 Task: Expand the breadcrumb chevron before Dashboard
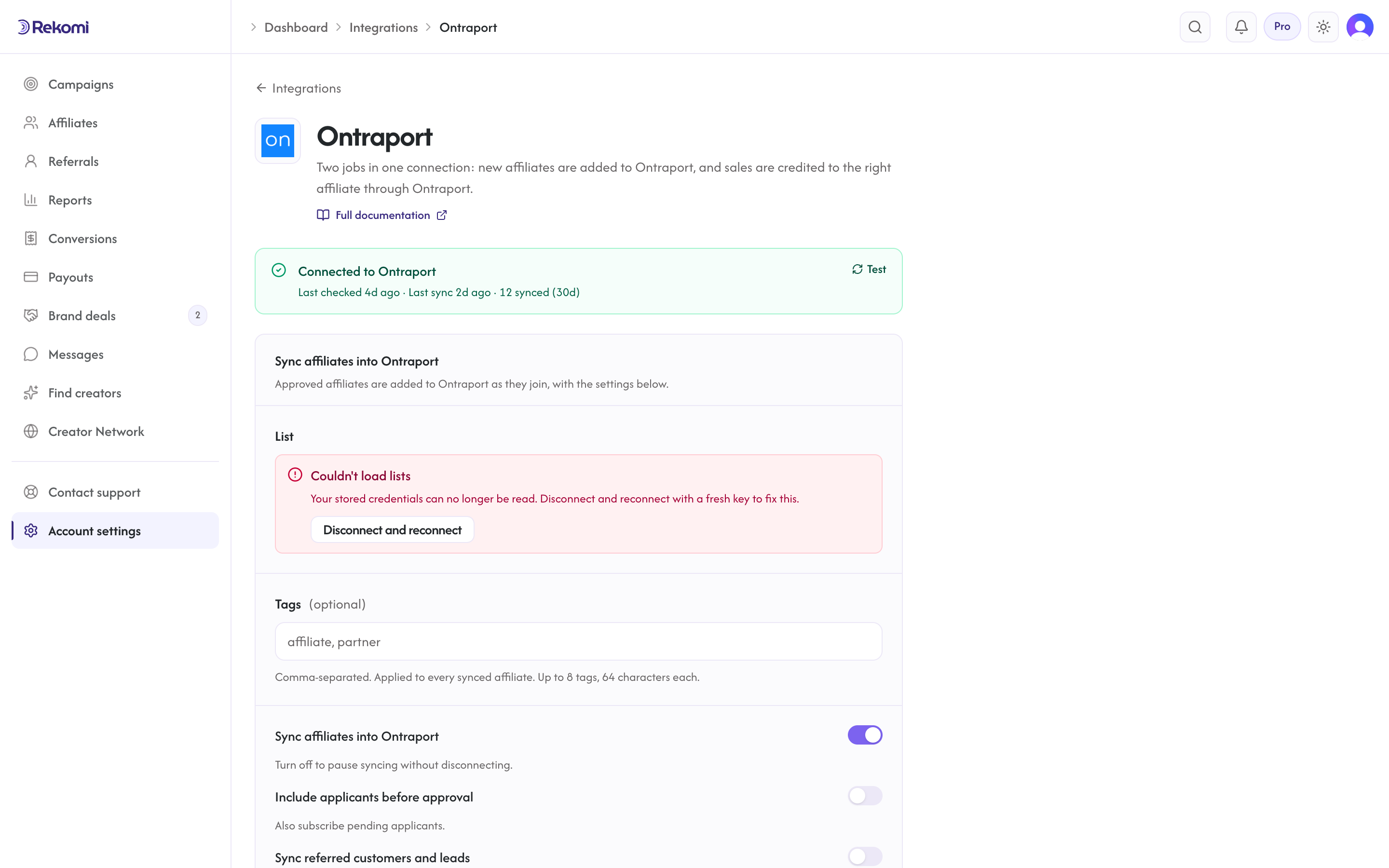coord(253,27)
